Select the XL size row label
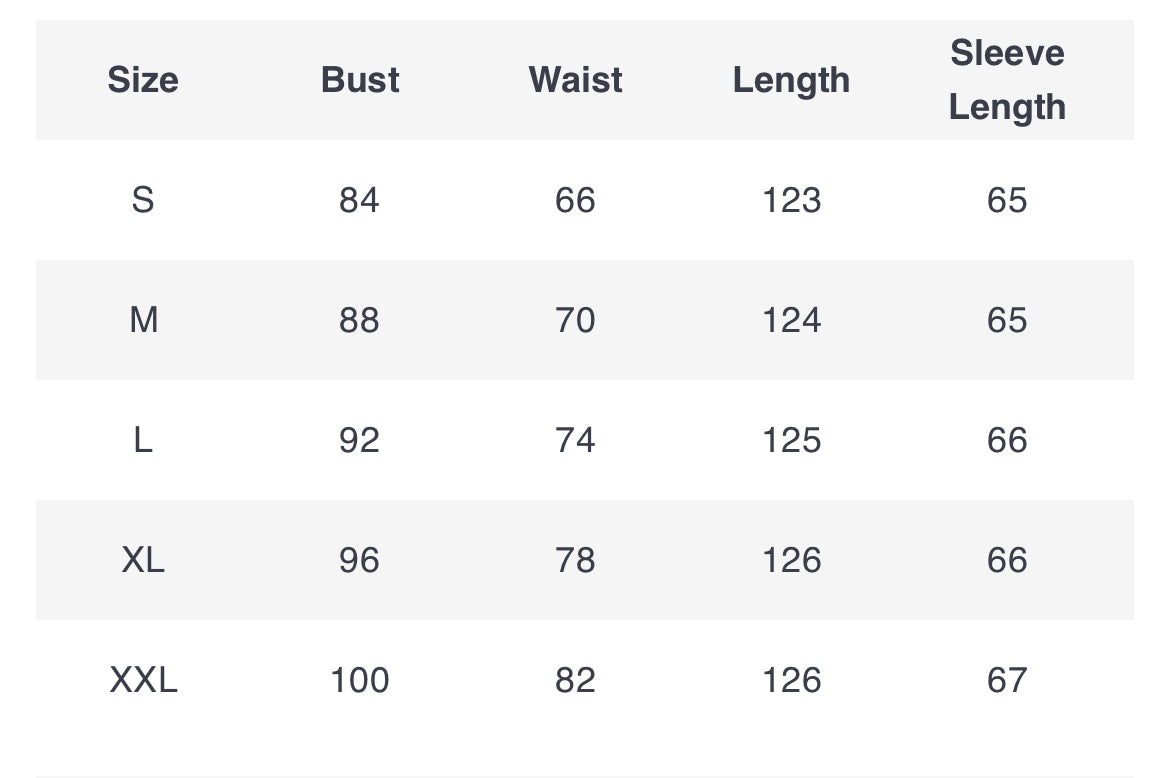Viewport: 1170px width, 778px height. (x=143, y=560)
